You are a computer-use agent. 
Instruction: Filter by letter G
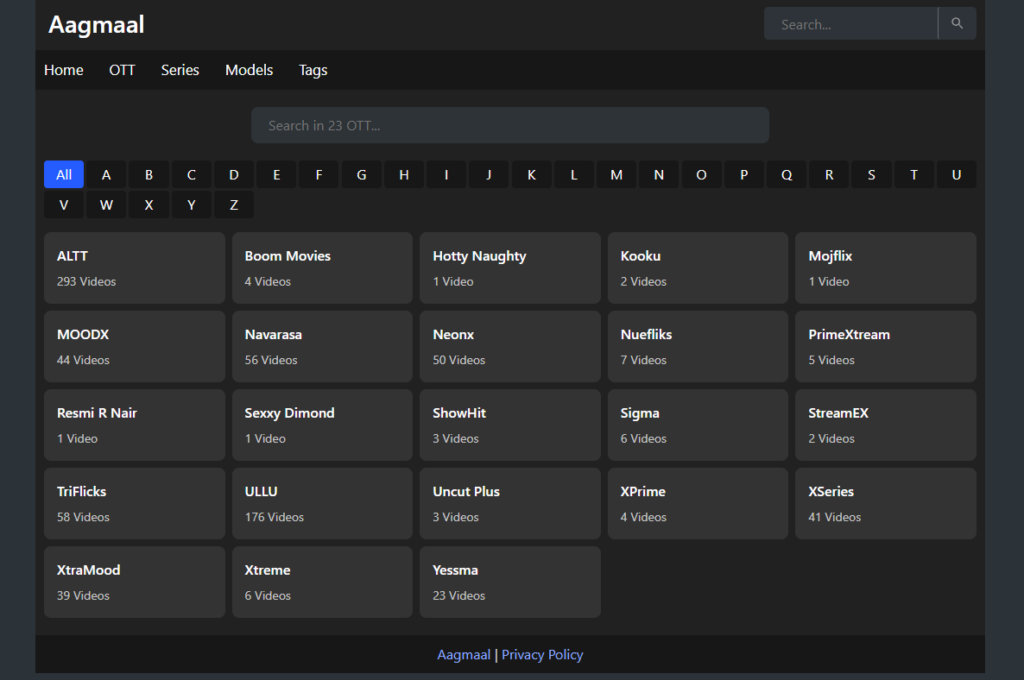tap(361, 174)
